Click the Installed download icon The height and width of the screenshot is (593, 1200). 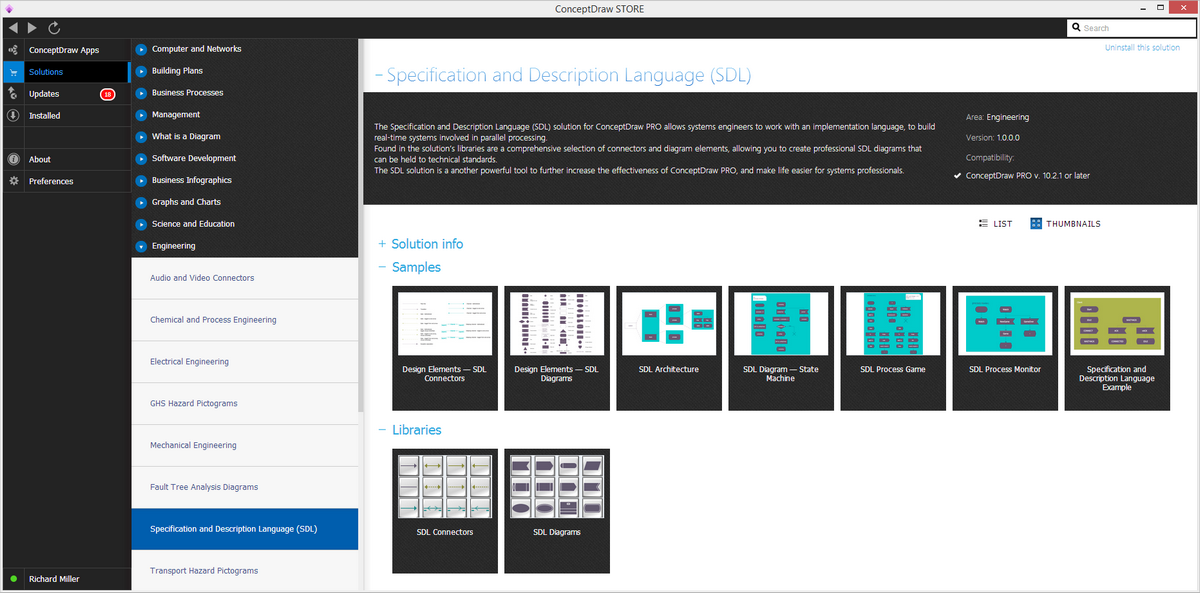pos(13,116)
